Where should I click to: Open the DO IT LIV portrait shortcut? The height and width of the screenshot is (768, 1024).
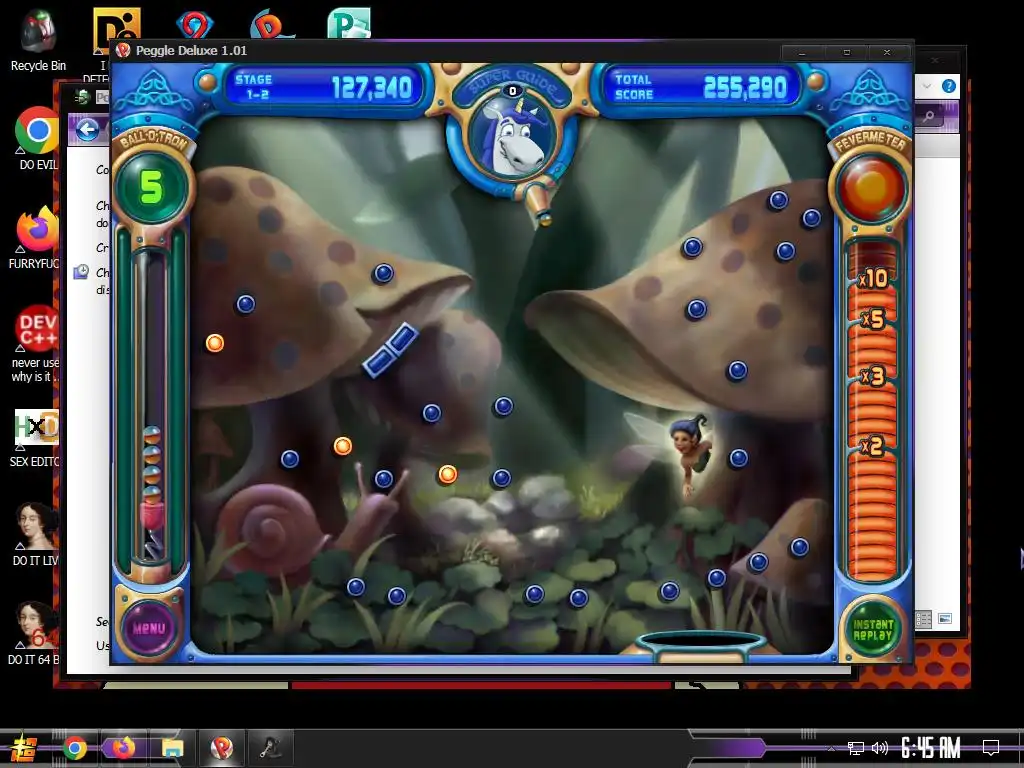point(36,534)
